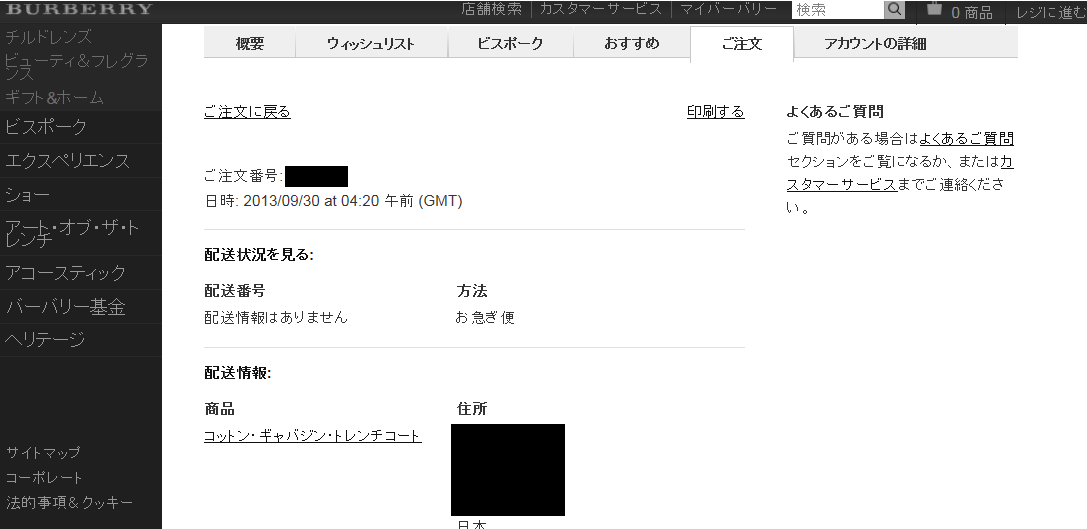1087x529 pixels.
Task: Click the search magnifier icon
Action: tap(895, 10)
